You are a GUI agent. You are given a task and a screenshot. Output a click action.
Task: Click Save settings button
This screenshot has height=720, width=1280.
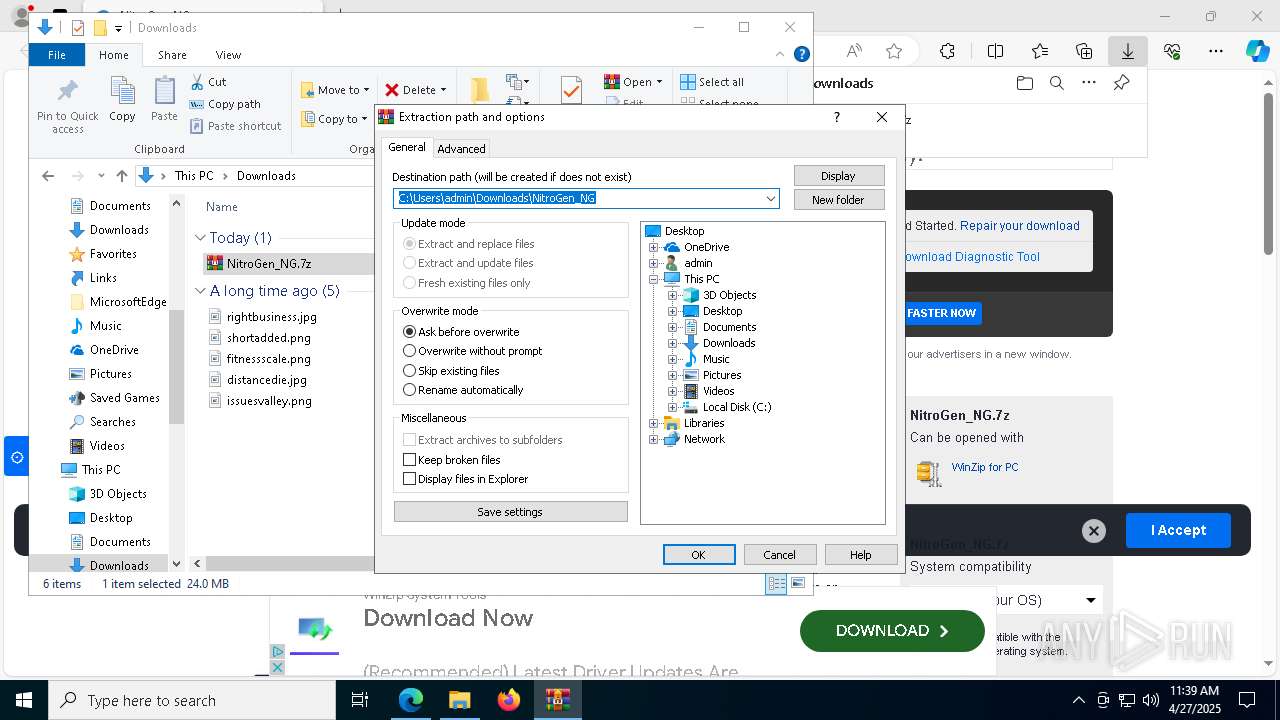(x=510, y=512)
